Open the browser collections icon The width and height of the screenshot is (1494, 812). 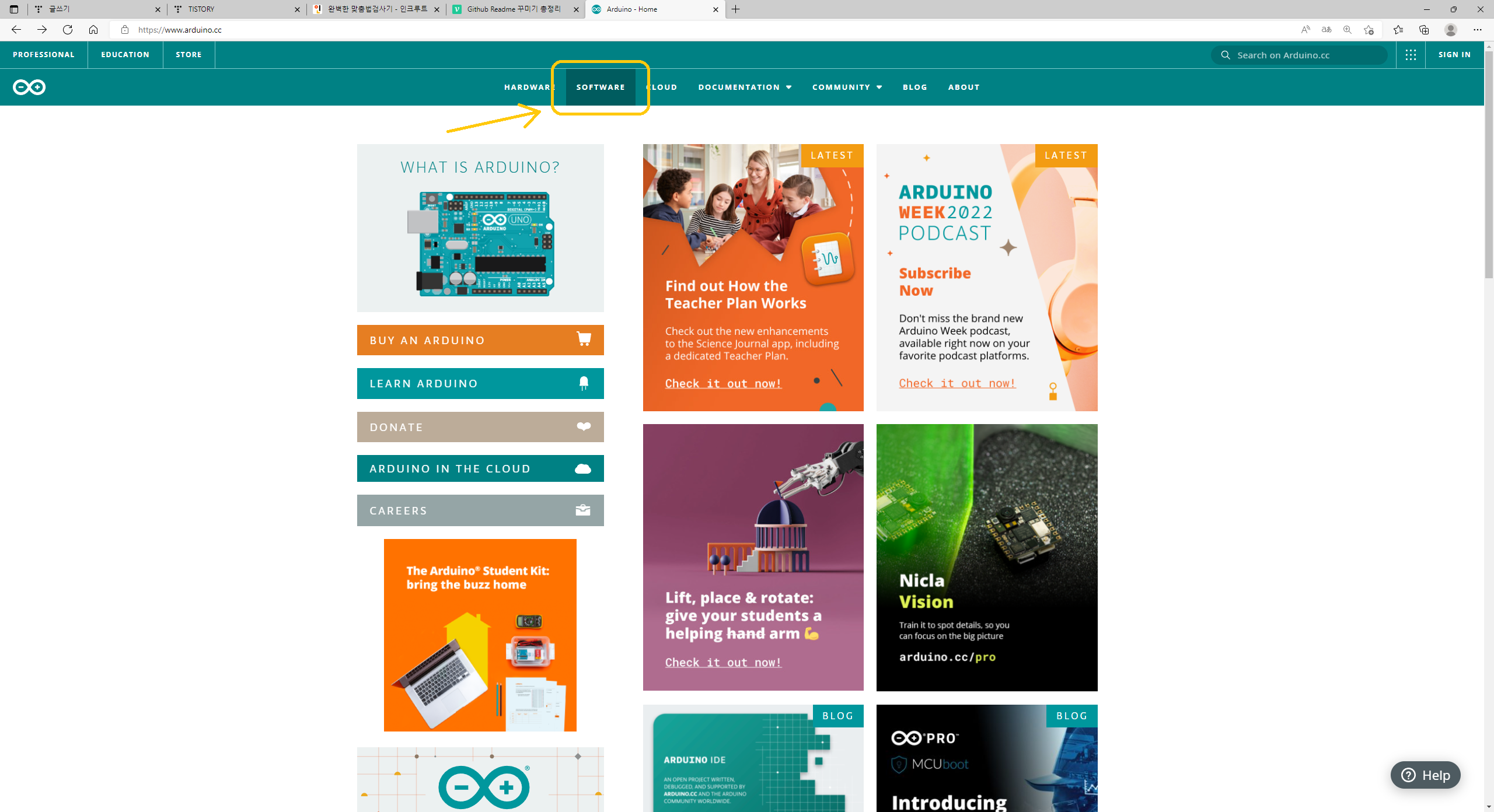click(1424, 30)
